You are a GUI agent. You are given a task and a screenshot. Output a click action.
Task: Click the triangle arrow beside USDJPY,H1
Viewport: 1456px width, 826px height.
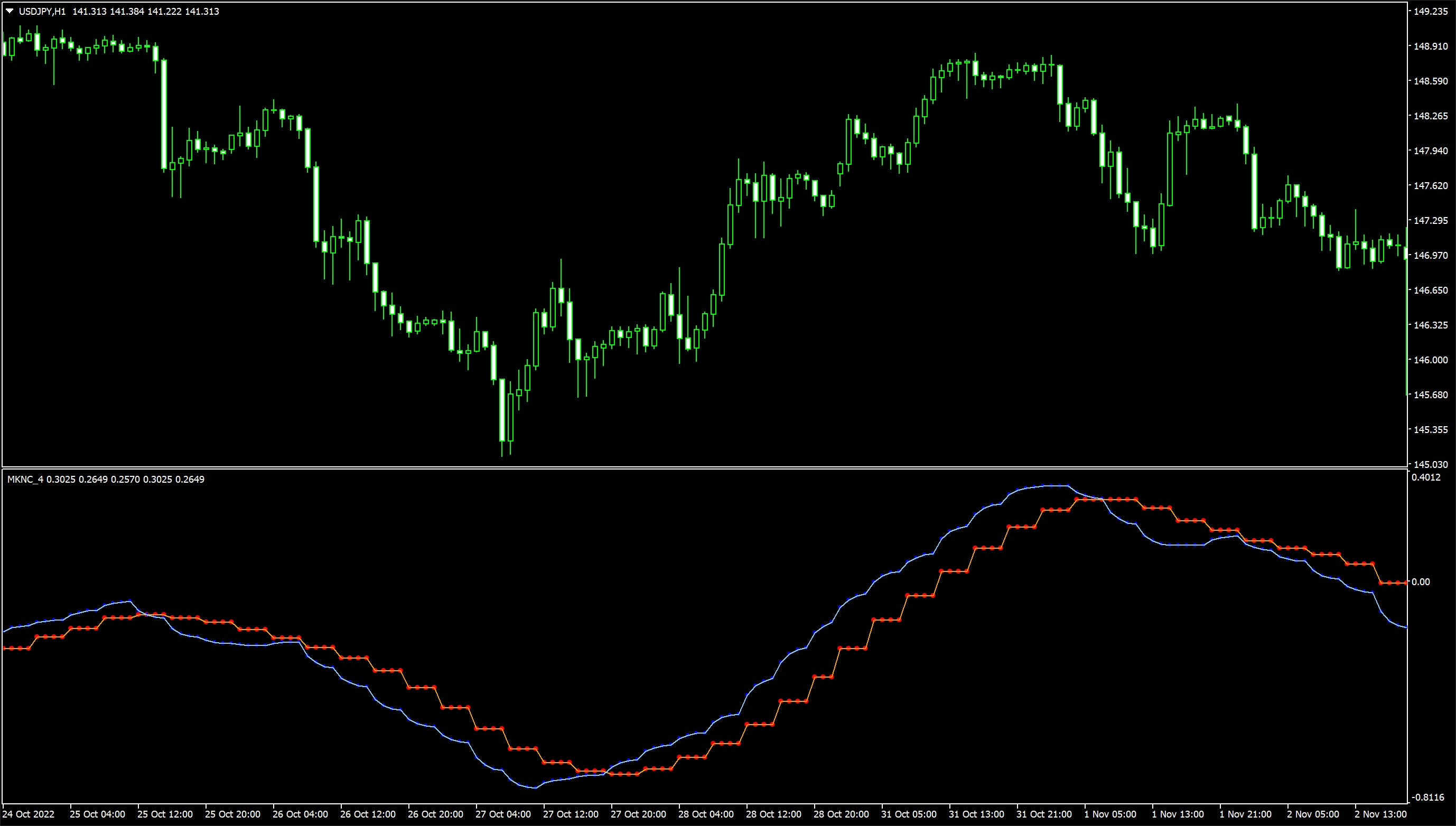10,11
